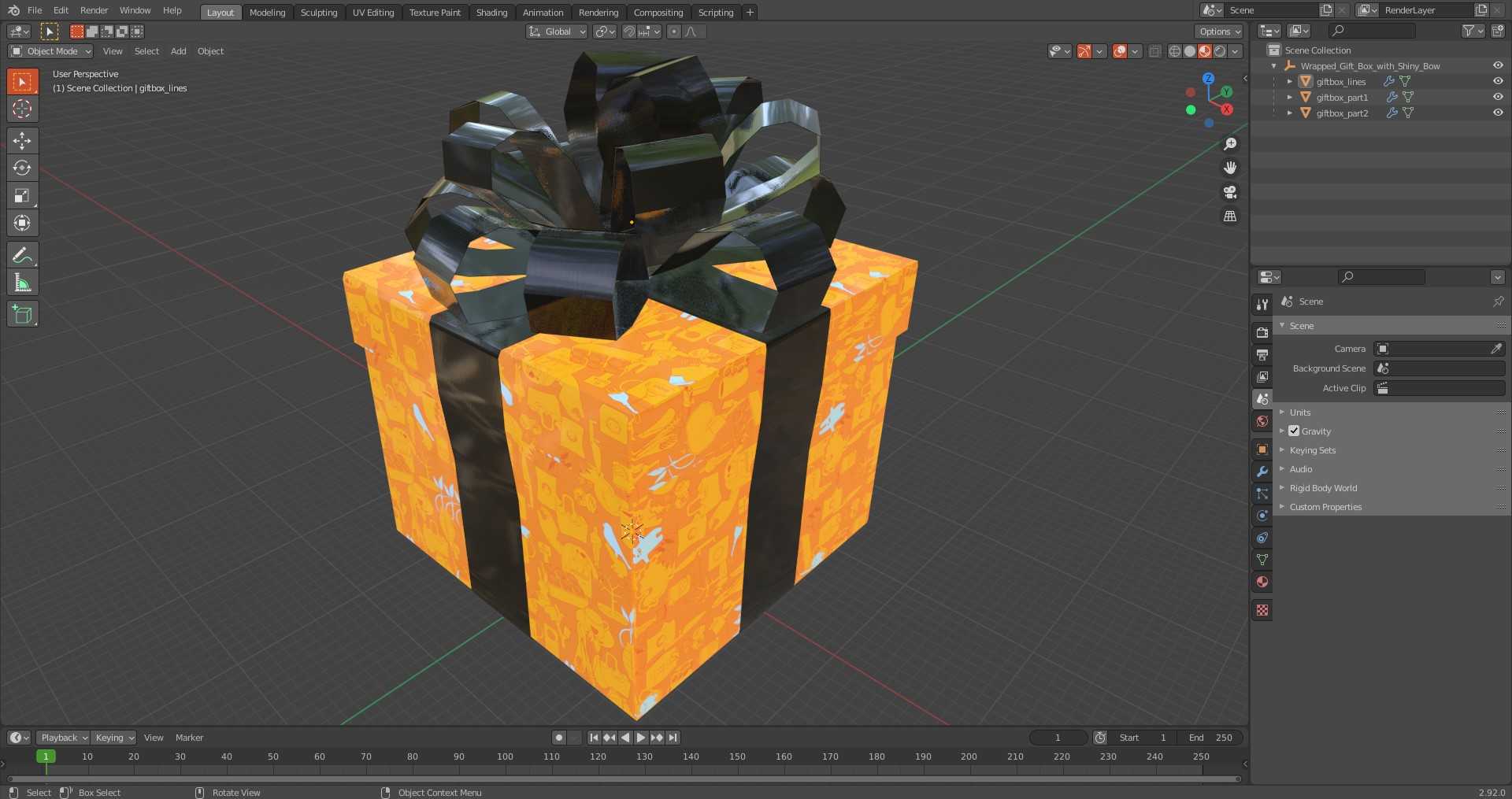Expand giftbox_part1 tree item
The image size is (1512, 799).
click(x=1289, y=97)
